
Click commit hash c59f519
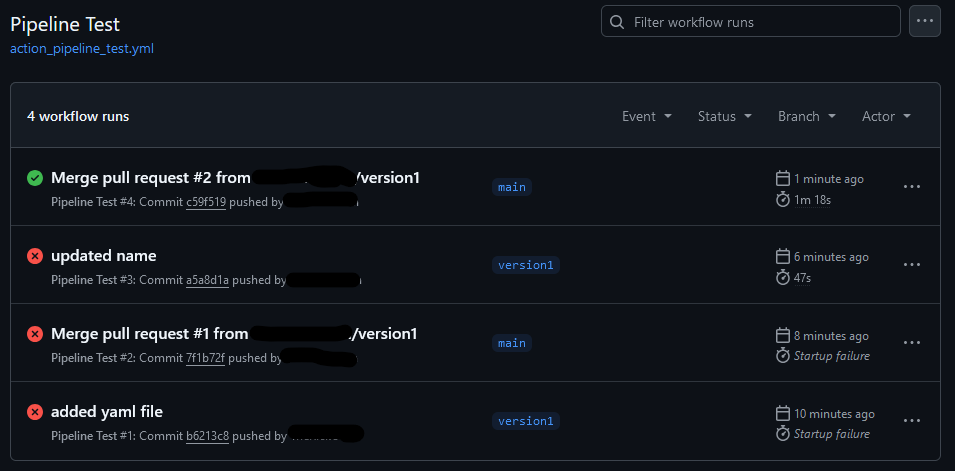[x=206, y=202]
